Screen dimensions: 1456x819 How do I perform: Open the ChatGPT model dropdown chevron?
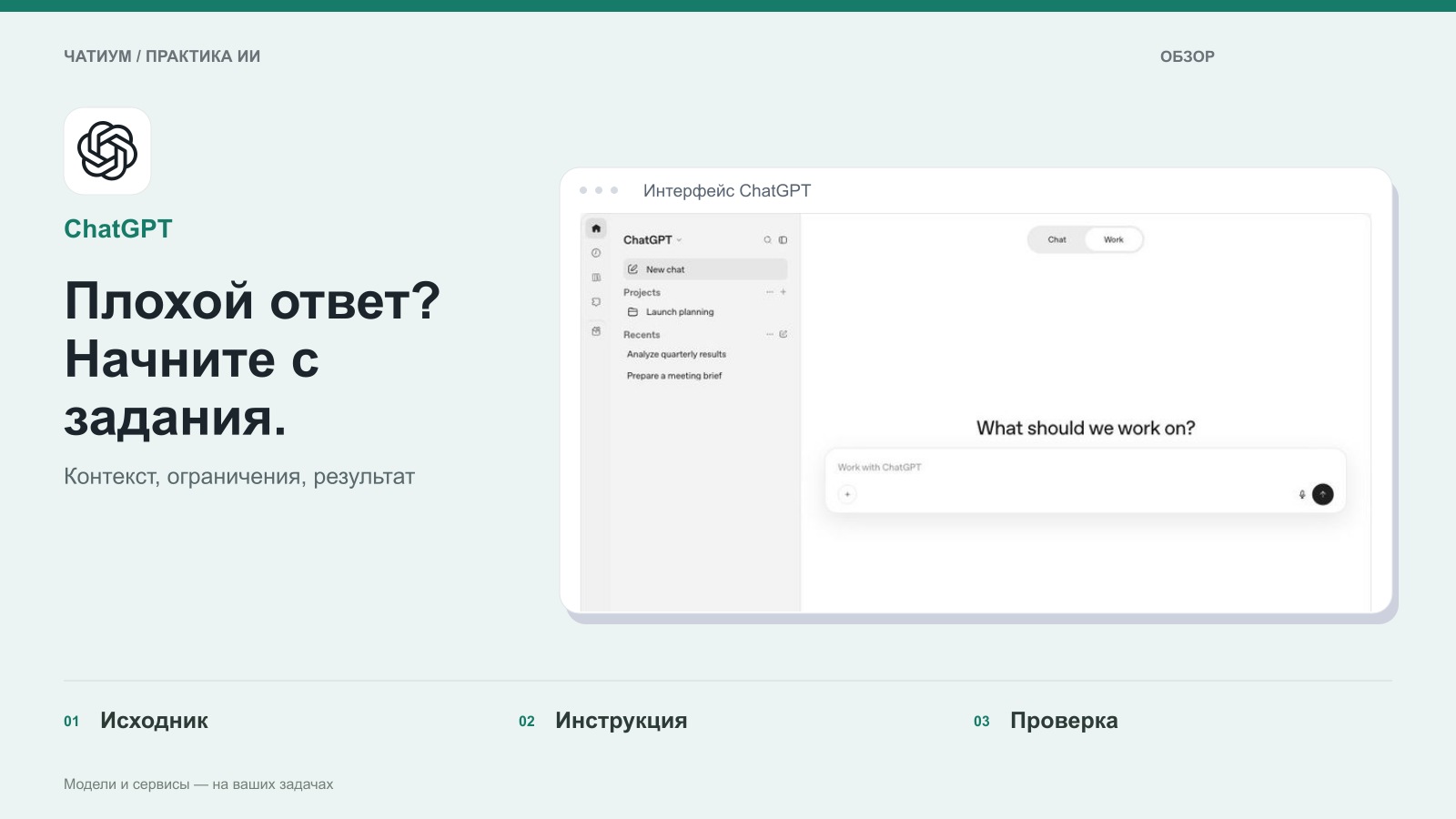click(679, 240)
